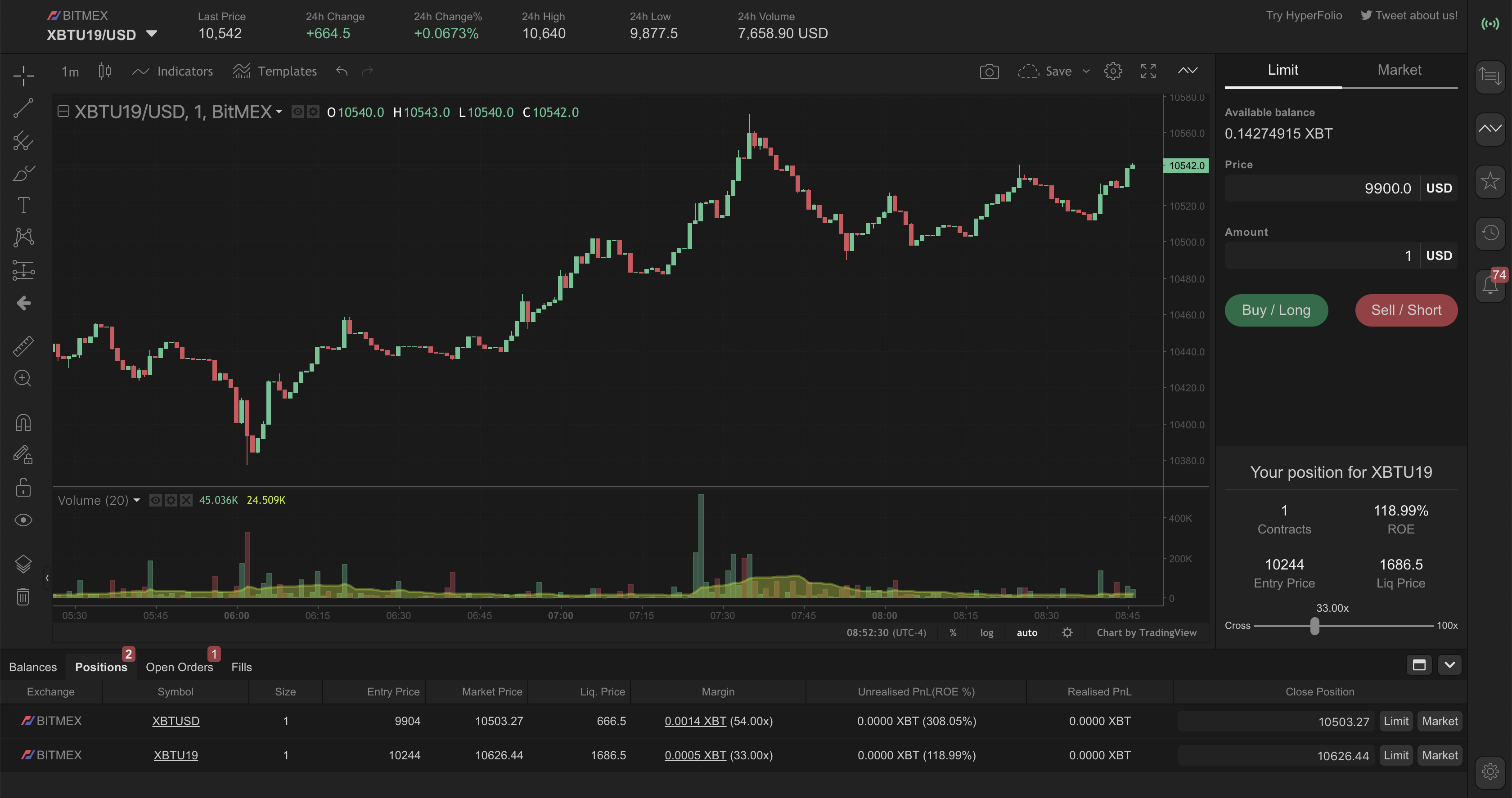Open the candle chart style selector
Screen dimensions: 1512x798
104,71
